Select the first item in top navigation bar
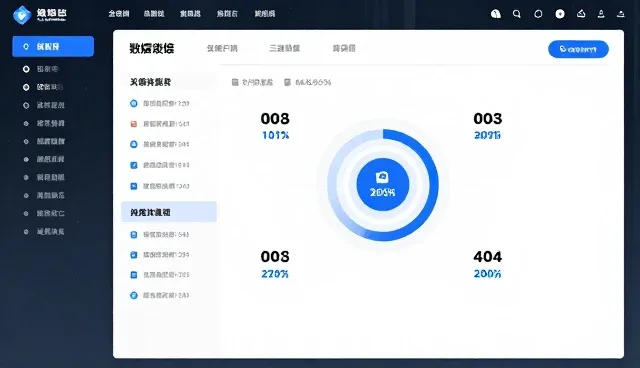The width and height of the screenshot is (640, 368). coord(119,14)
